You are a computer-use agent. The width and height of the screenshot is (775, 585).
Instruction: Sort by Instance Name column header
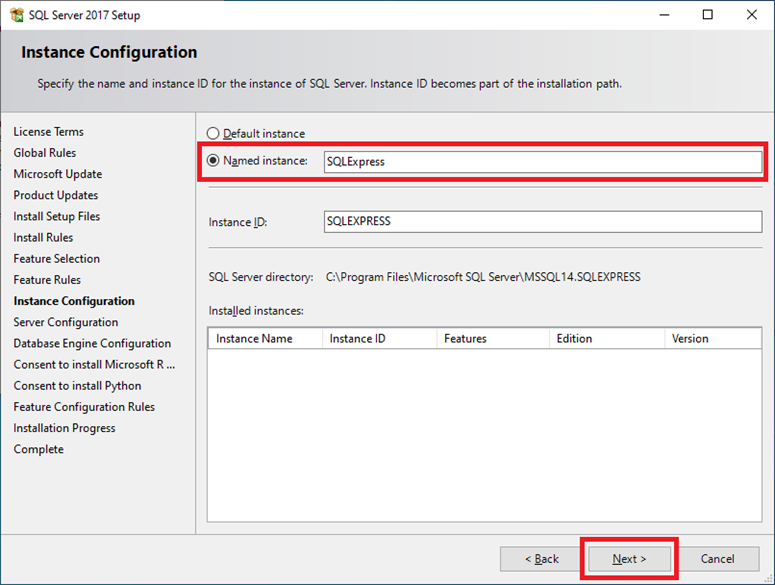(265, 338)
